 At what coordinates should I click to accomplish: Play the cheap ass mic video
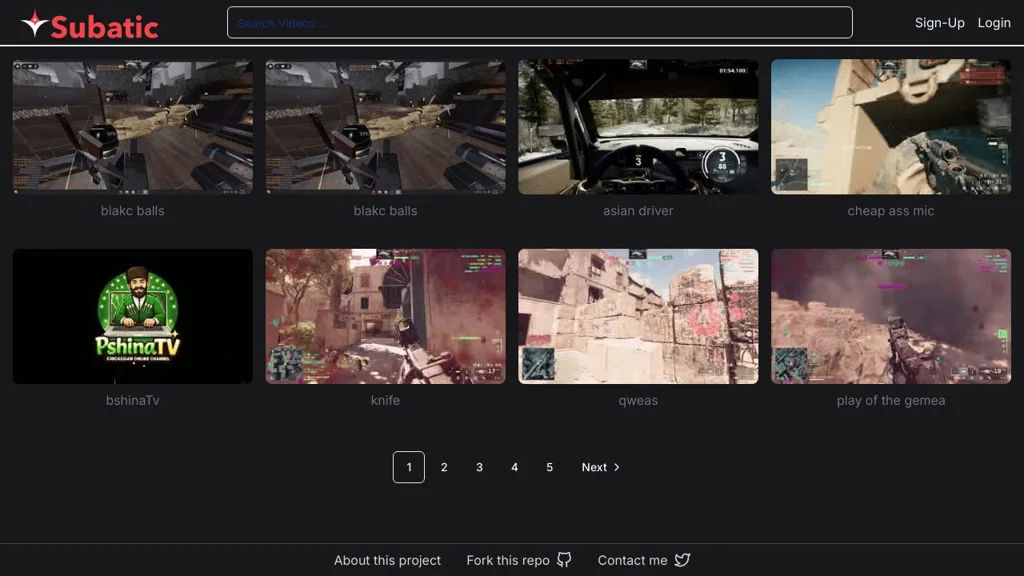[x=890, y=126]
